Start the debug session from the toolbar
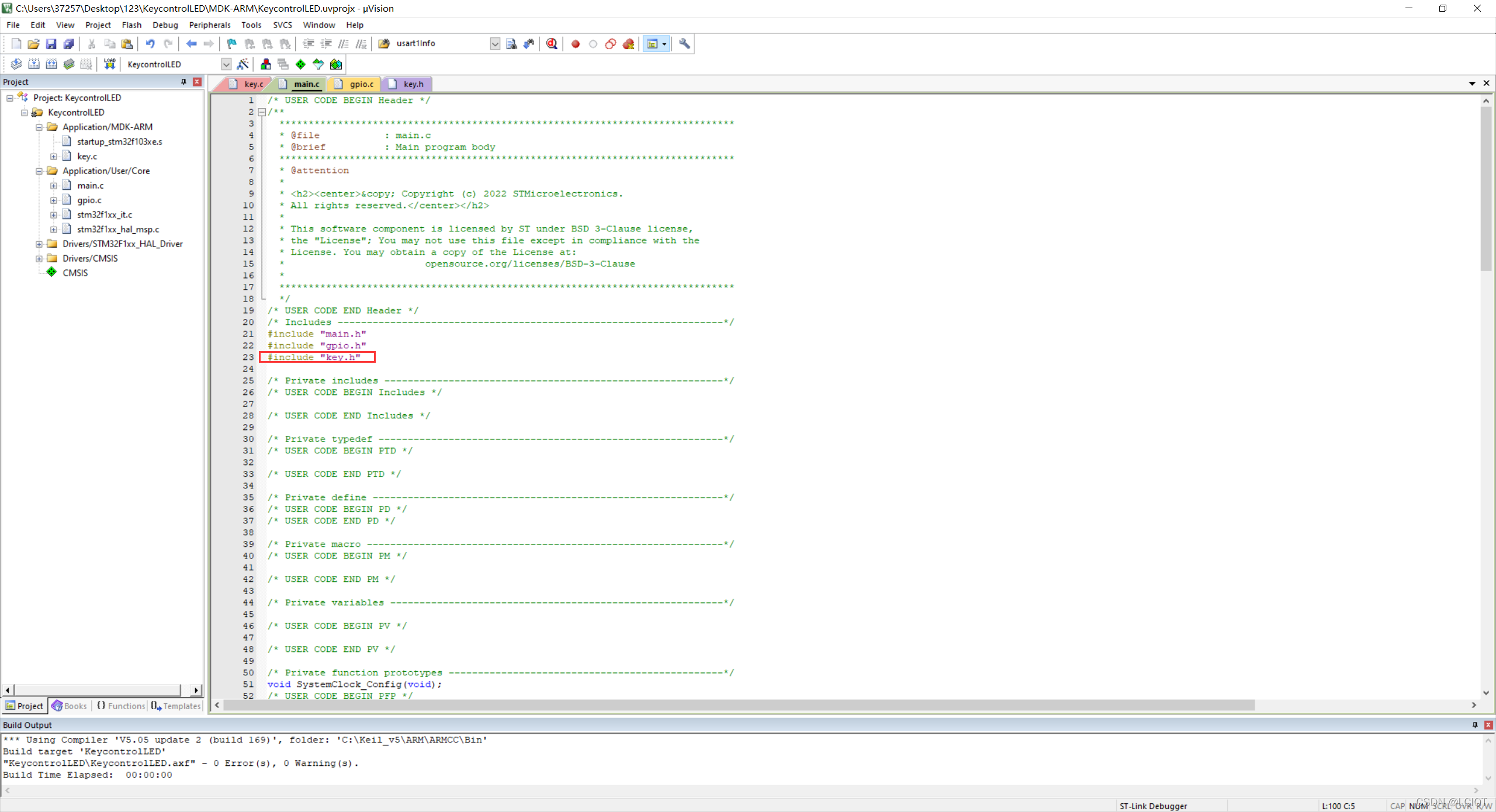Viewport: 1496px width, 812px height. point(552,44)
